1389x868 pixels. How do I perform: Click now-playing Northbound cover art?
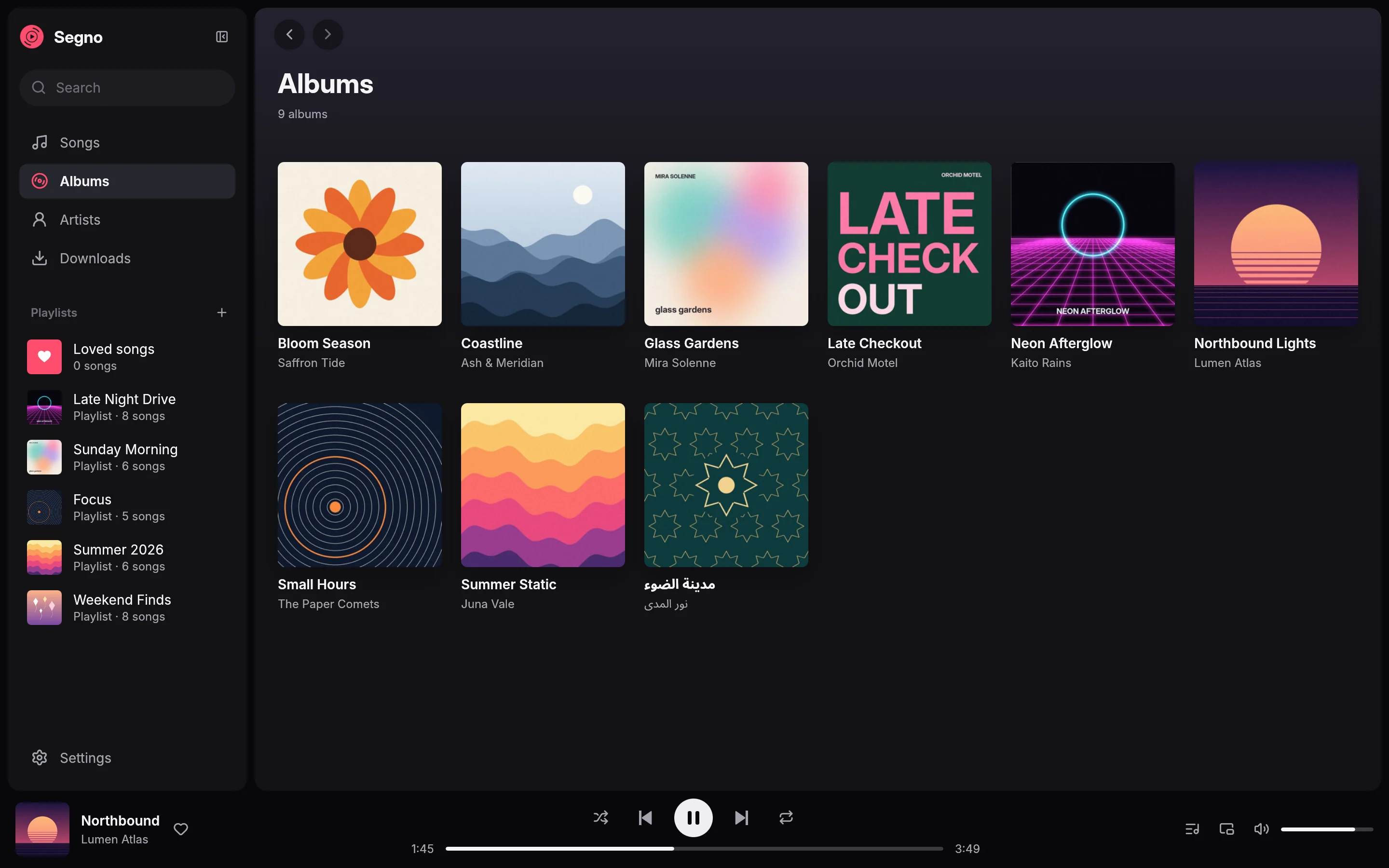[42, 829]
